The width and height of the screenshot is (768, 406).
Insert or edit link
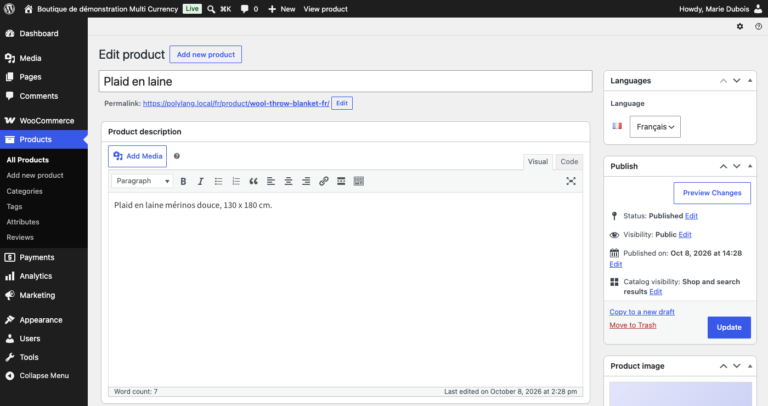323,181
